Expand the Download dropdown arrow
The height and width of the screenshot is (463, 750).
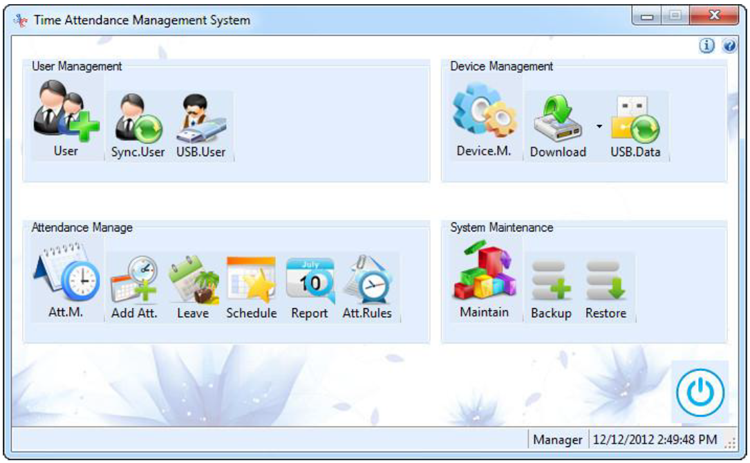(599, 126)
